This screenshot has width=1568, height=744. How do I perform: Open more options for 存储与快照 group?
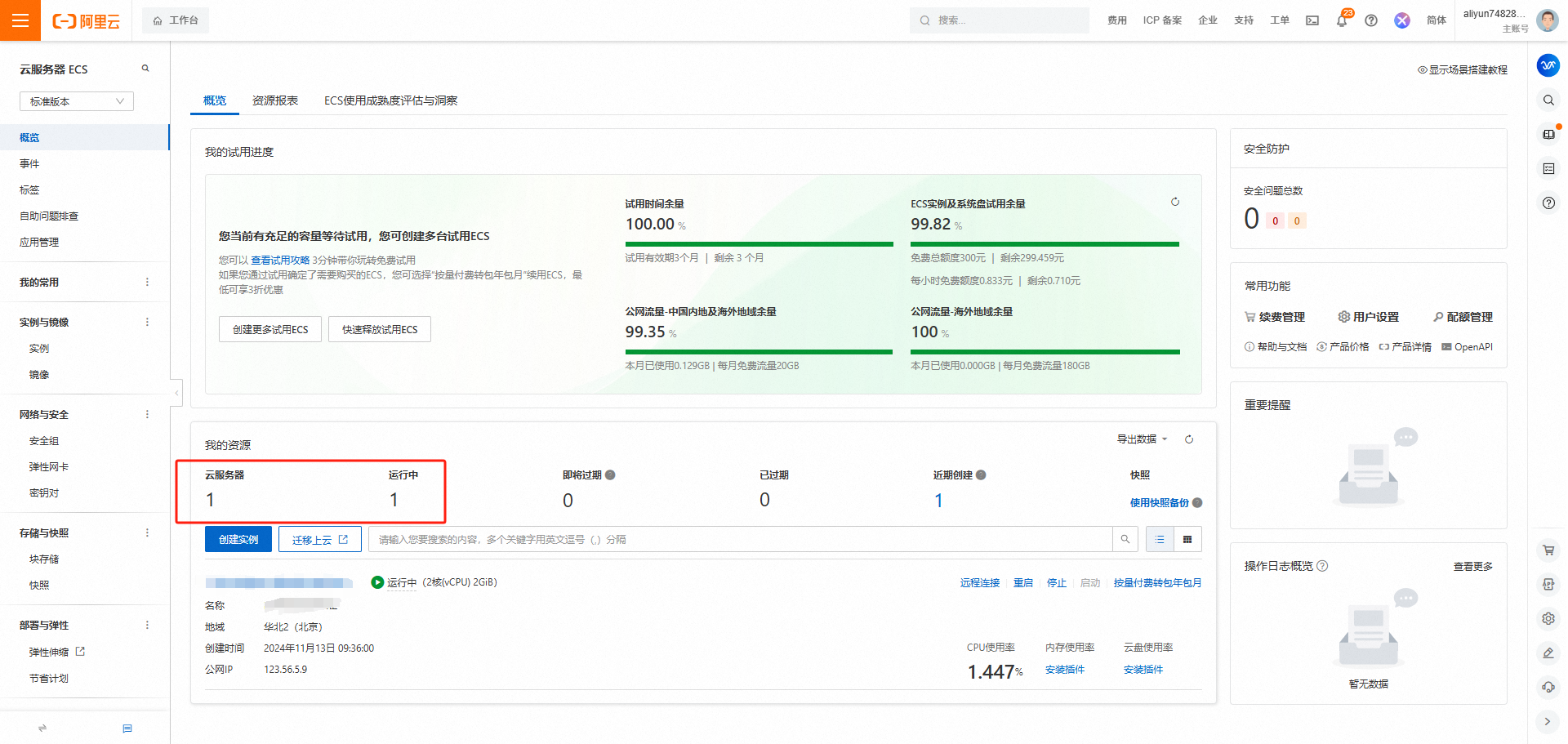coord(147,532)
